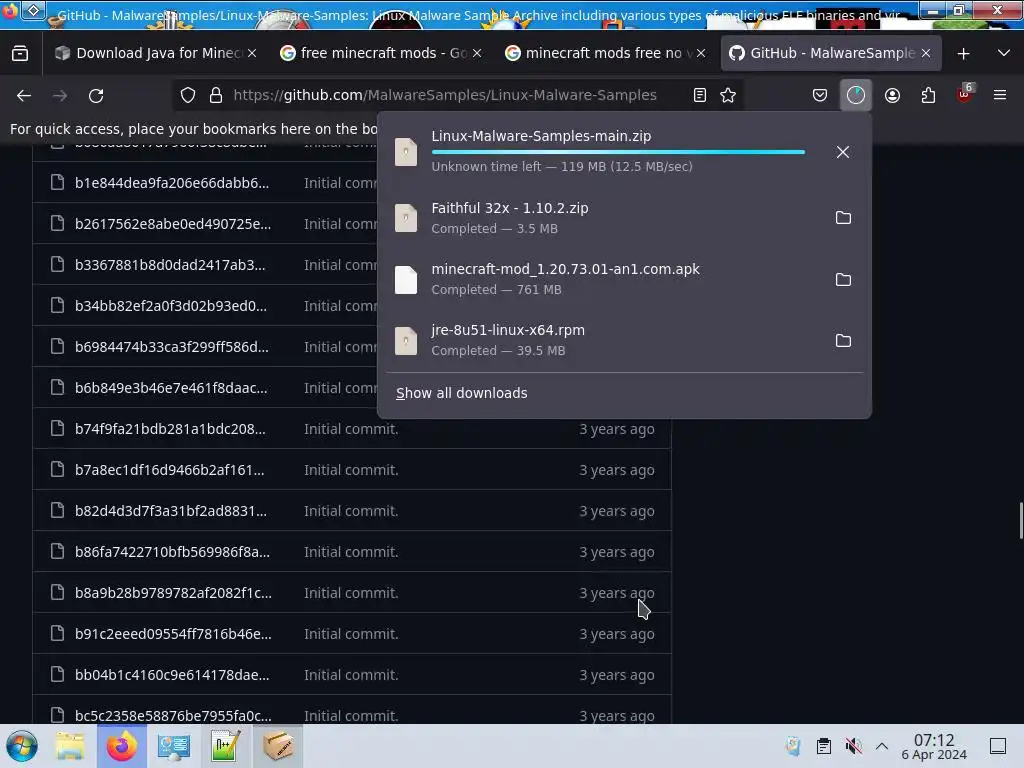The image size is (1024, 768).
Task: Open file bb04b1c4160c9e614178dae...
Action: pos(172,675)
